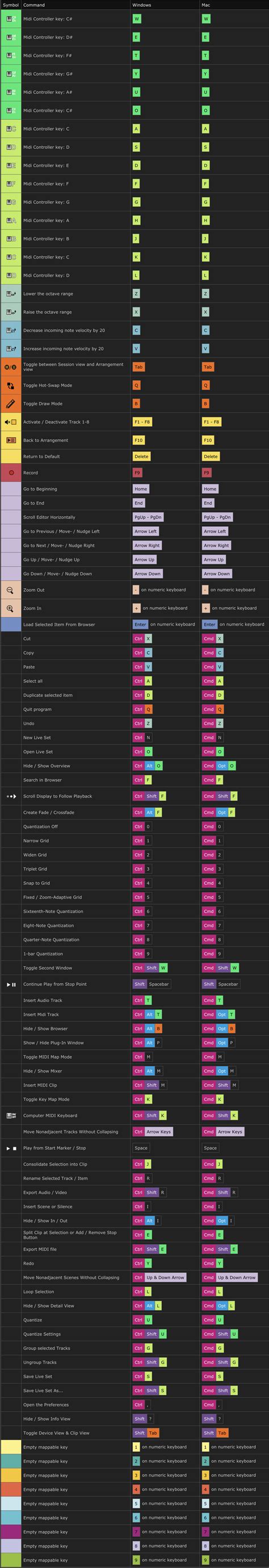This screenshot has width=269, height=1568.
Task: Click the Command column header
Action: pyautogui.click(x=34, y=5)
